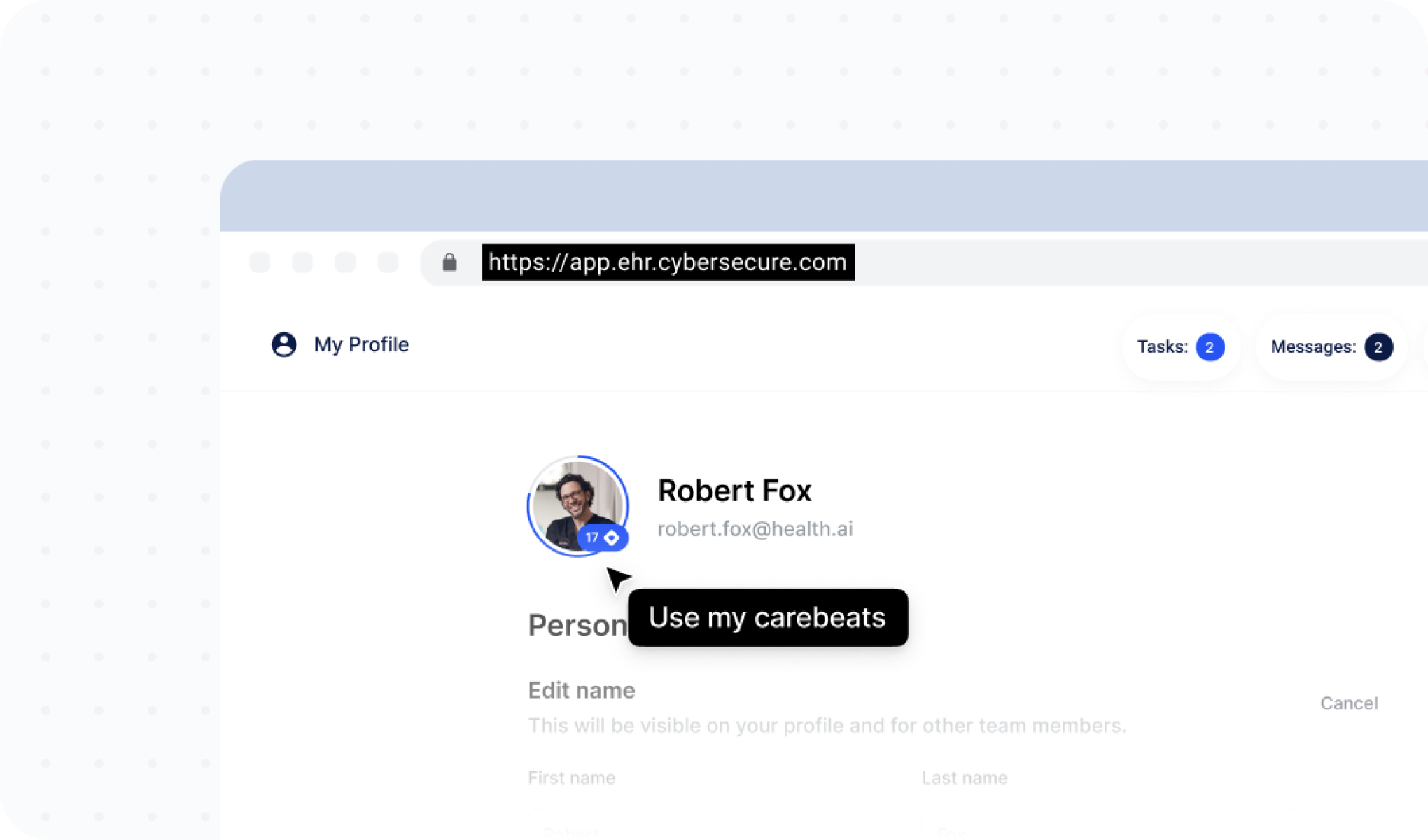
Task: Click the blue Tasks count badge
Action: click(x=1210, y=347)
